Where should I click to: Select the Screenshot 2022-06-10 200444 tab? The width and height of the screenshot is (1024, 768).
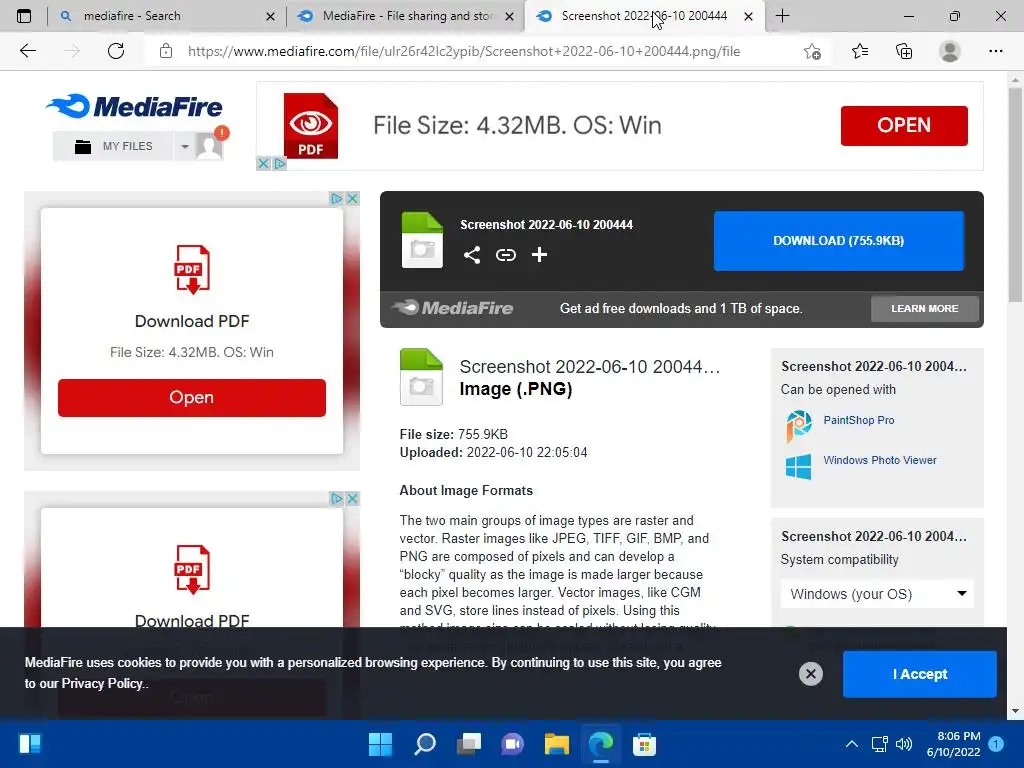click(x=643, y=16)
